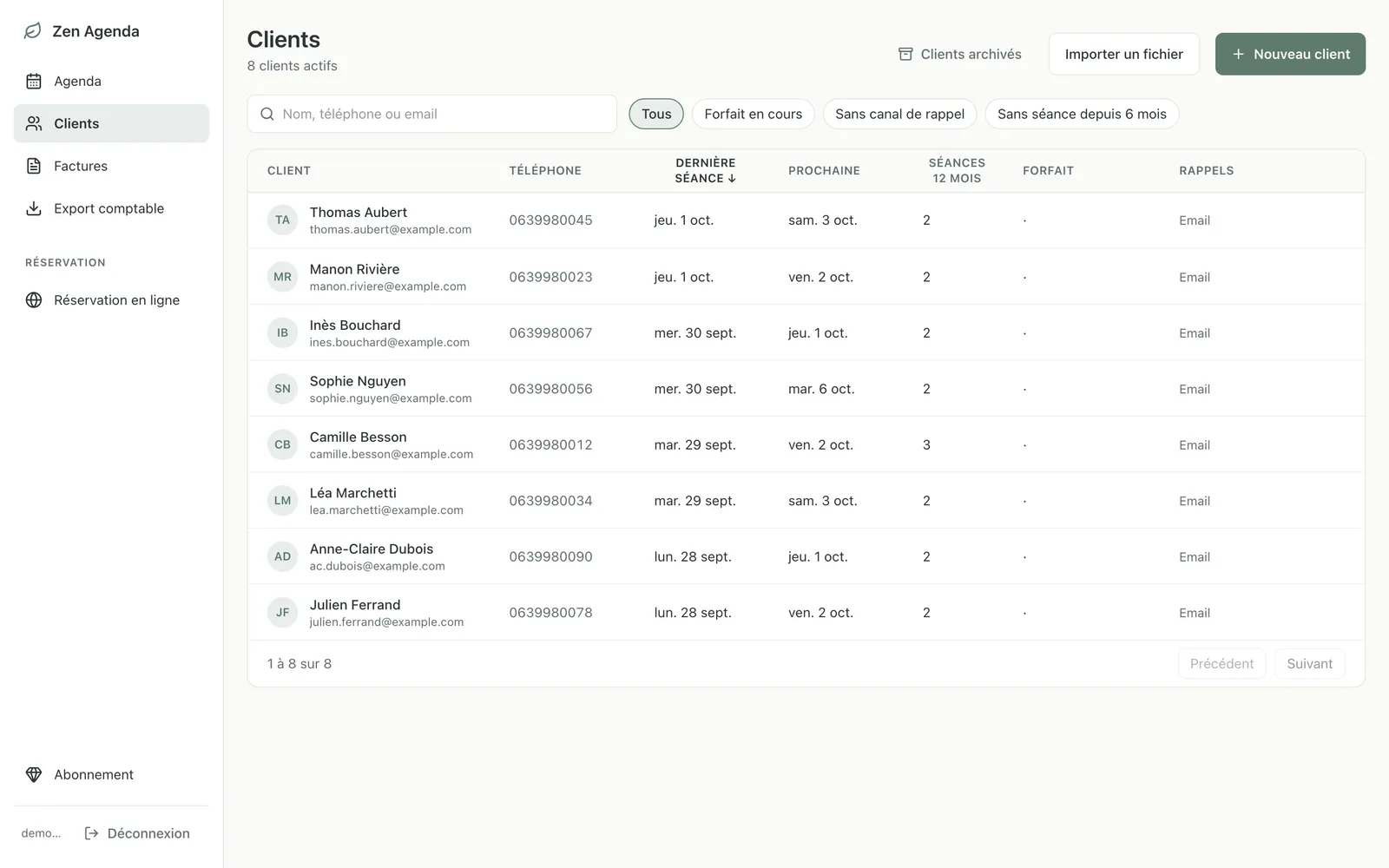This screenshot has height=868, width=1389.
Task: Click the Clients people icon in sidebar
Action: click(34, 123)
